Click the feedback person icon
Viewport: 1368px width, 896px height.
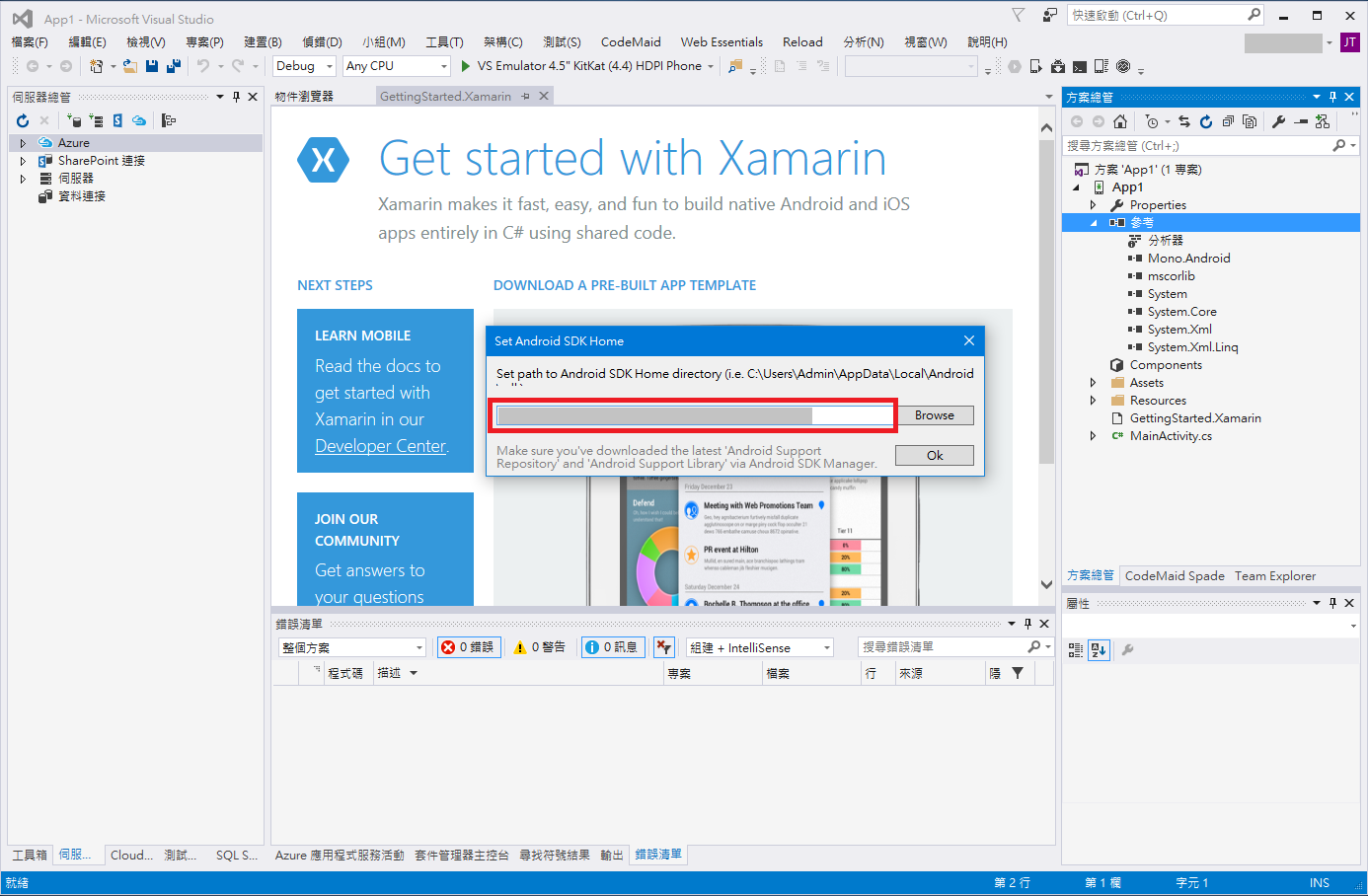click(x=1049, y=15)
